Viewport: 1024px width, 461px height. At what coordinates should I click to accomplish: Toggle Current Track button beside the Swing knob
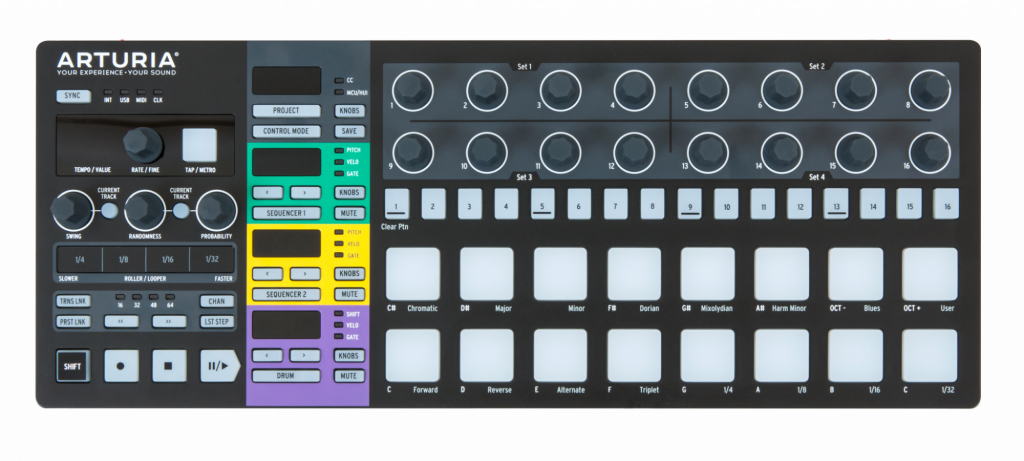pos(109,210)
